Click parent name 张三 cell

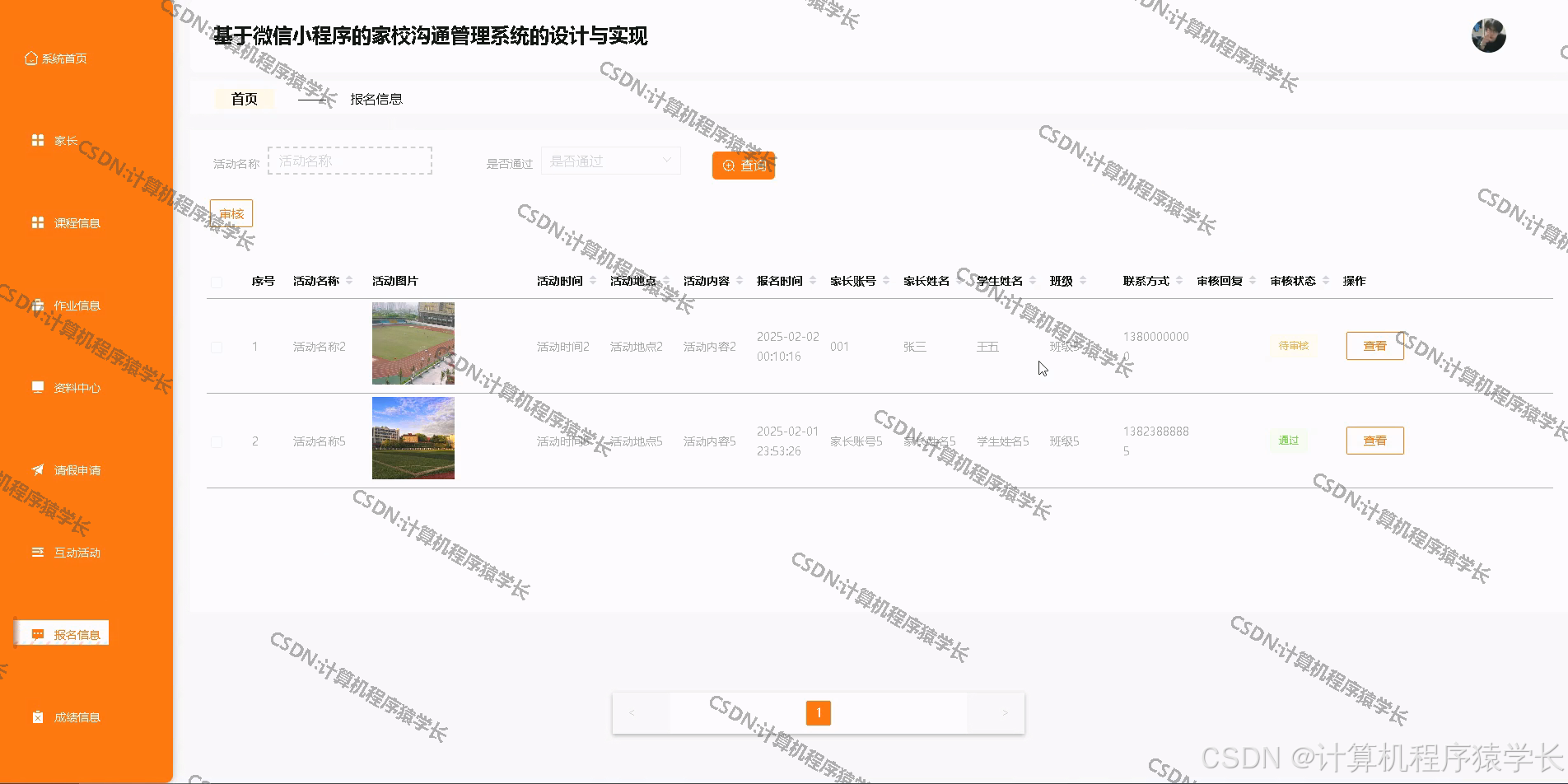[915, 347]
